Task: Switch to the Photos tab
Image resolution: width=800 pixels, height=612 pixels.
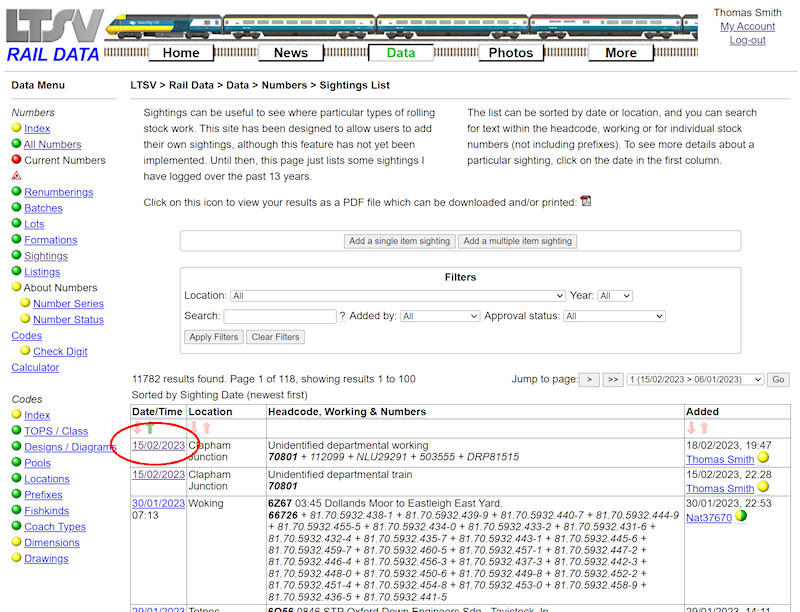Action: click(x=510, y=52)
